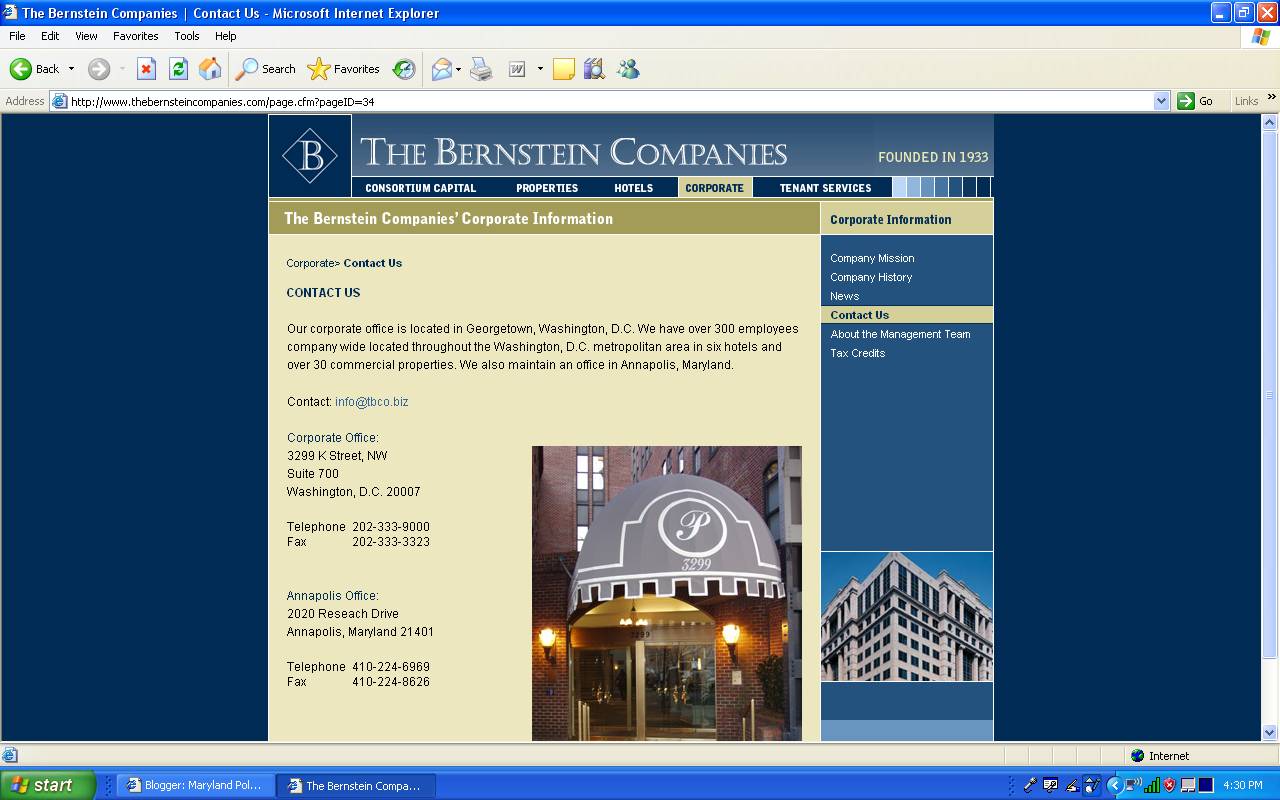Switch to Blogger: Maryland Pol... taskbar window
Viewport: 1280px width, 800px height.
(x=195, y=786)
